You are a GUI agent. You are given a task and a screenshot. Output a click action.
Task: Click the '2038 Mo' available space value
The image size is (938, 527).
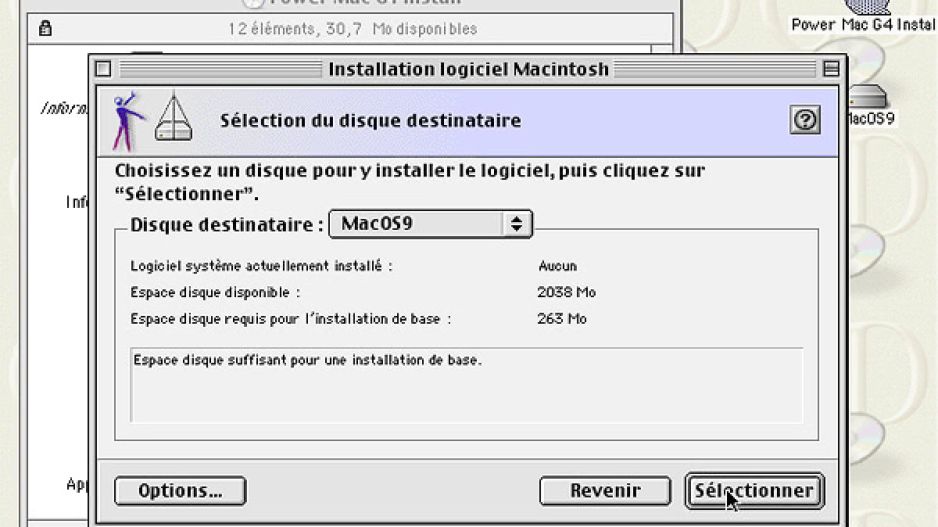(x=566, y=293)
